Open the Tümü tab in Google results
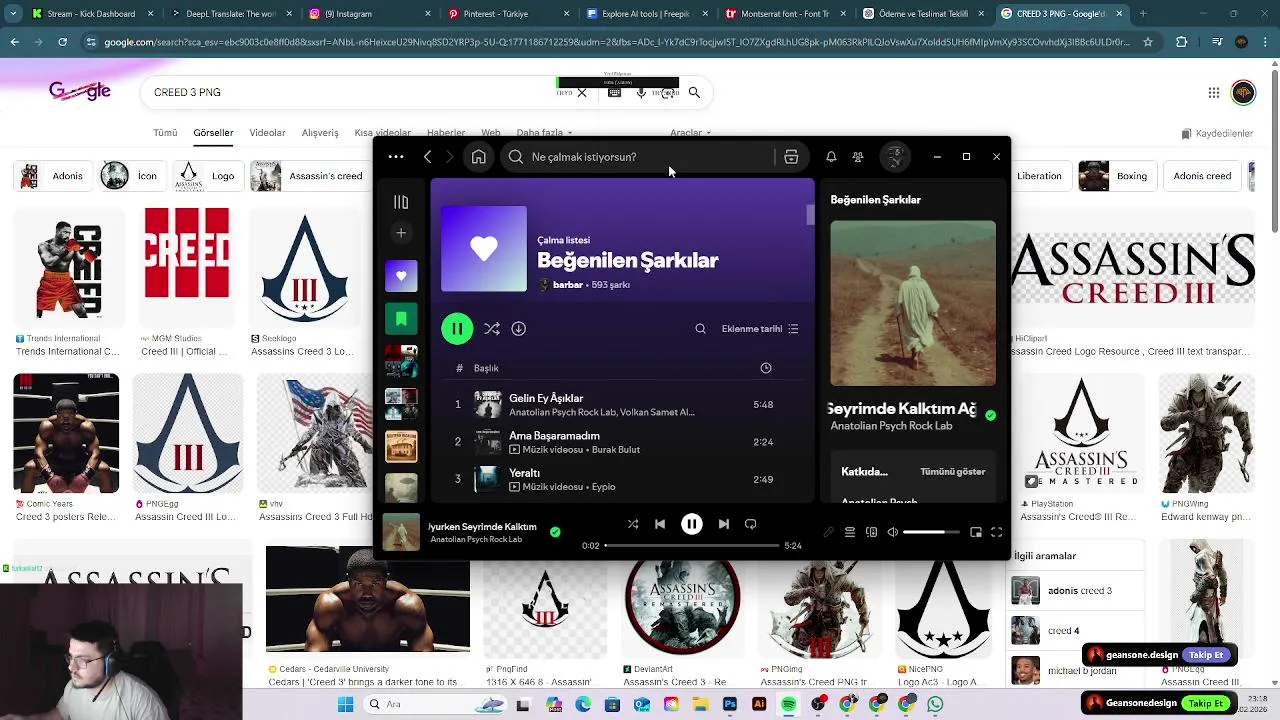The width and height of the screenshot is (1280, 720). pos(165,133)
